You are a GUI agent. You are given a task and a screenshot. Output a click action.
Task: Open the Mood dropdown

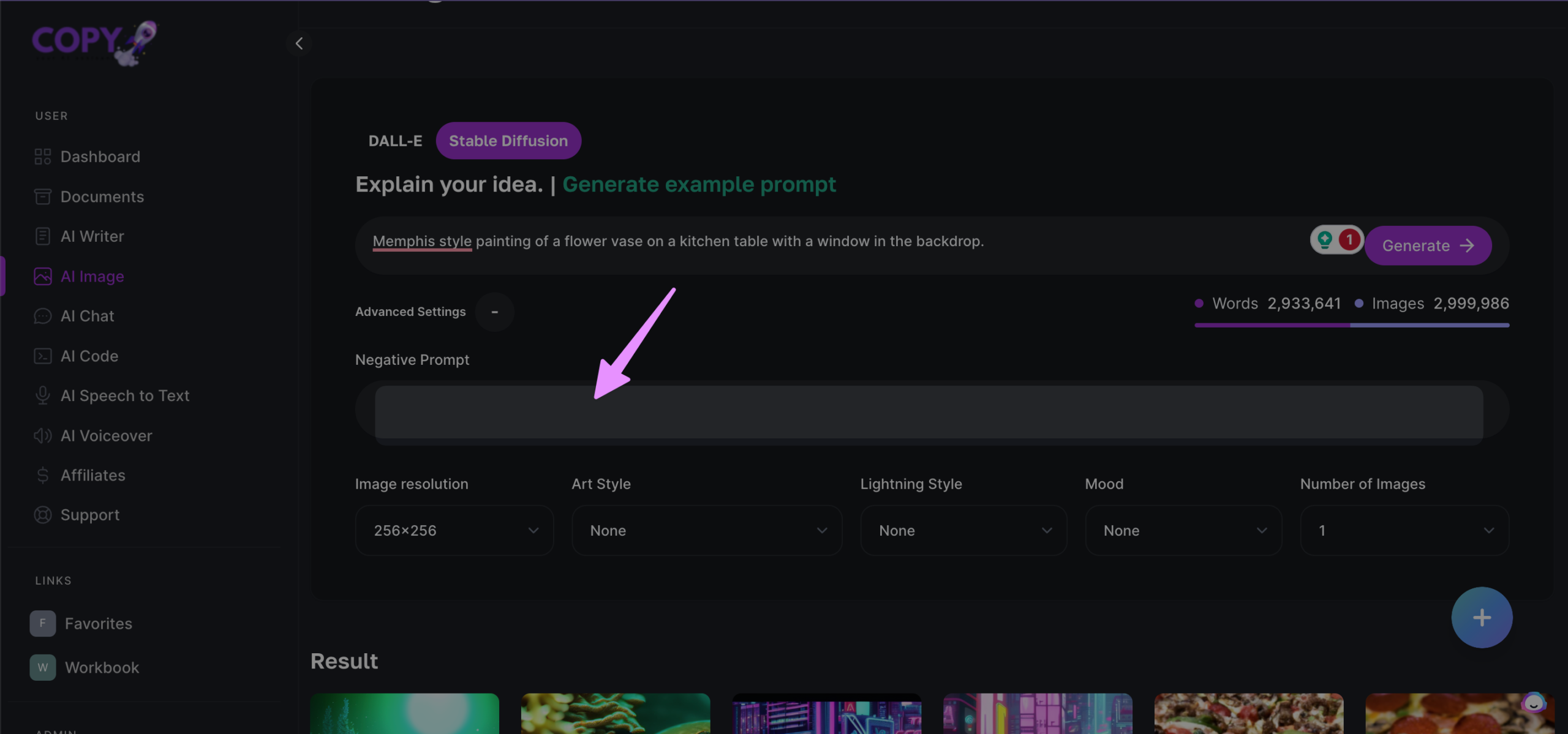pos(1183,530)
